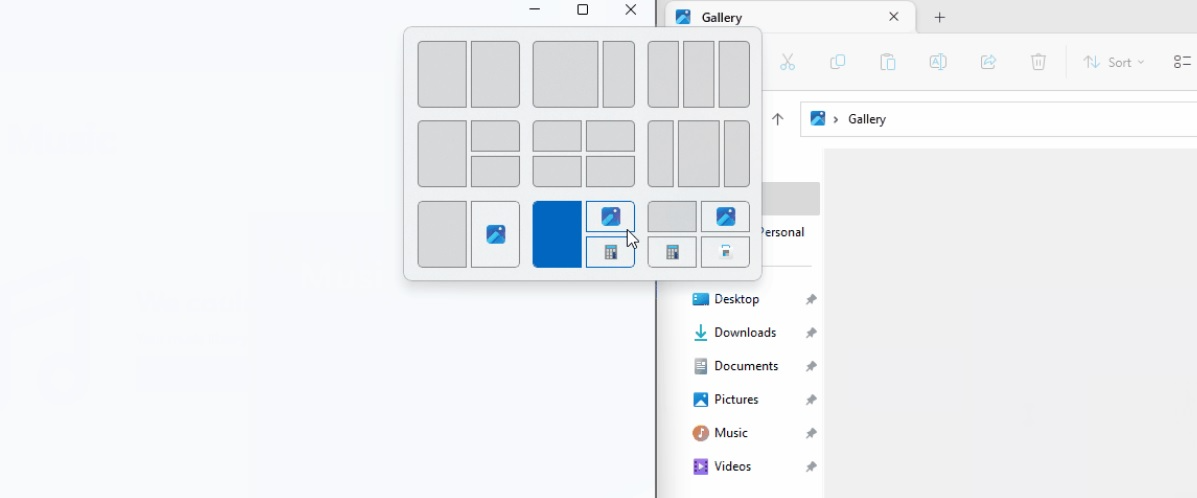Viewport: 1197px width, 498px height.
Task: Click the Paste clipboard icon
Action: tap(888, 62)
